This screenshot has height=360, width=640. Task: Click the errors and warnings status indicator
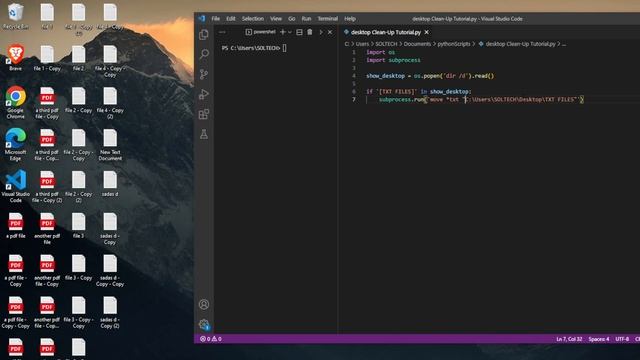click(x=211, y=339)
